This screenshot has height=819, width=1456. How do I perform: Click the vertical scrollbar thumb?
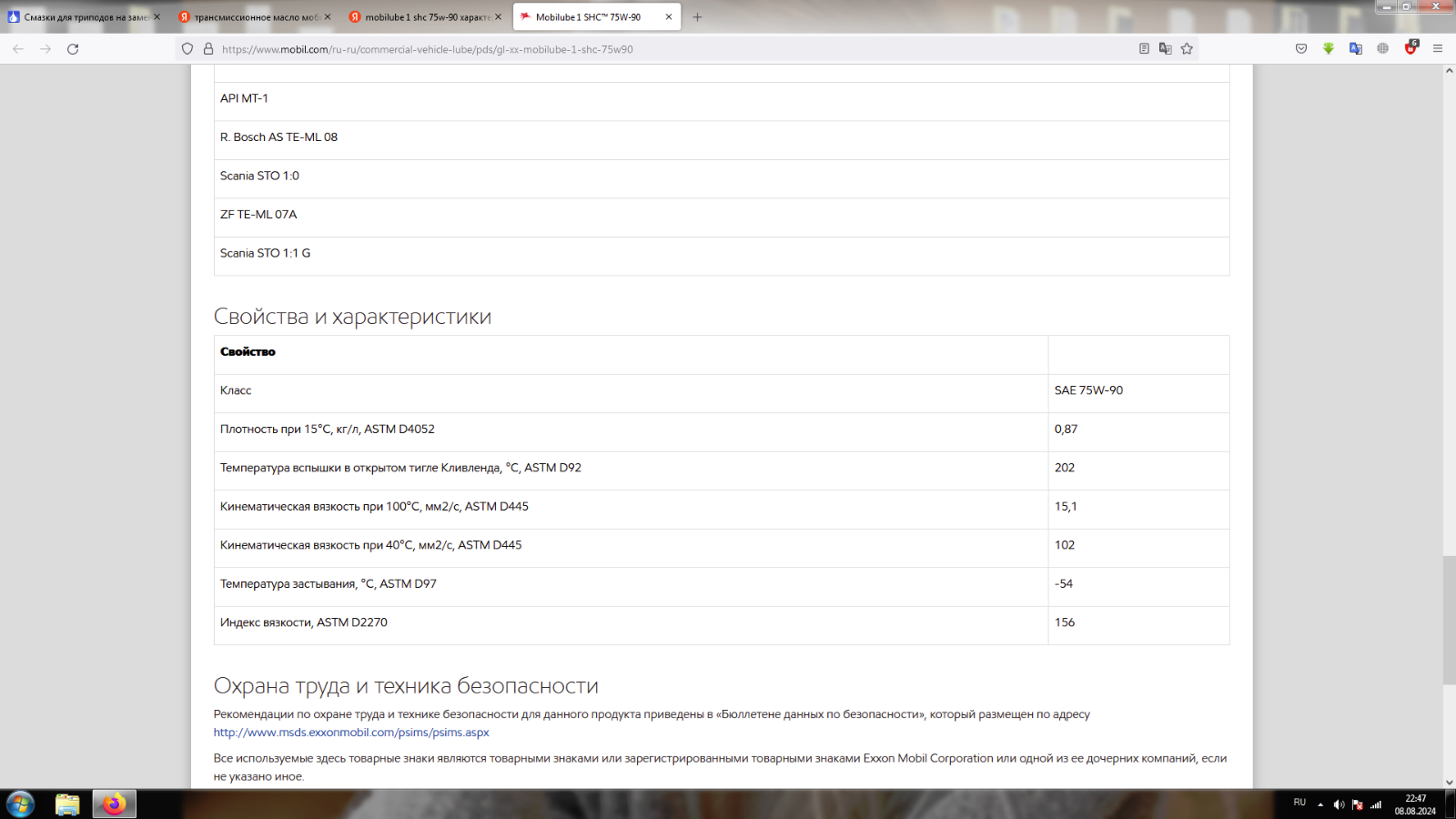(x=1449, y=620)
